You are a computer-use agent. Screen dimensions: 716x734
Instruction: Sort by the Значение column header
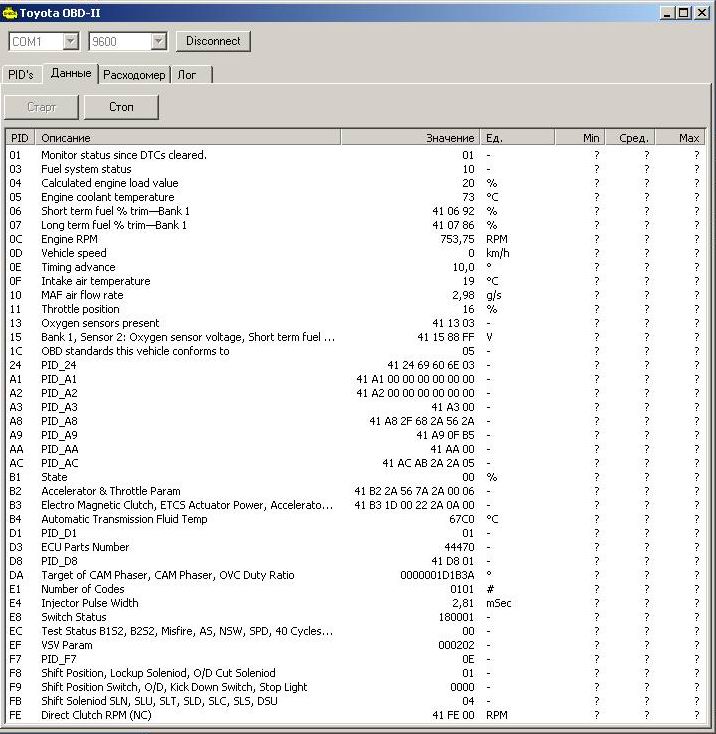[410, 138]
